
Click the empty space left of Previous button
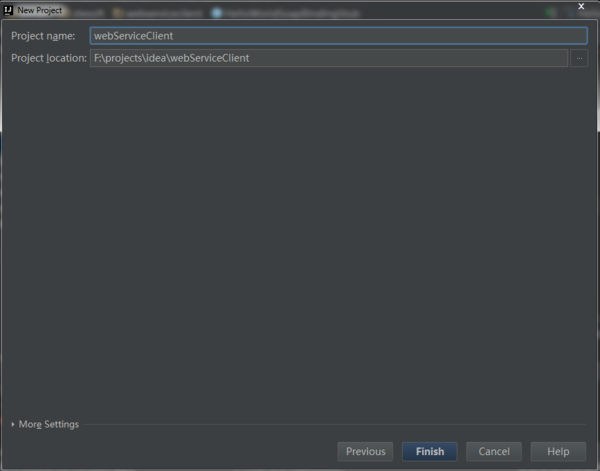pos(170,451)
